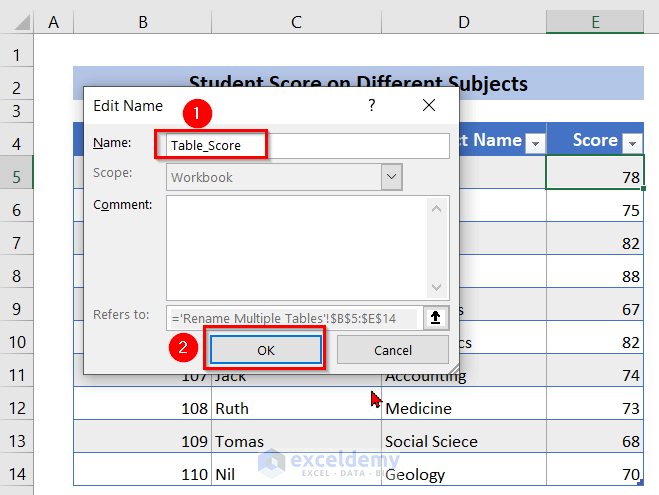Expand the Scope dropdown
The image size is (659, 495).
[391, 177]
